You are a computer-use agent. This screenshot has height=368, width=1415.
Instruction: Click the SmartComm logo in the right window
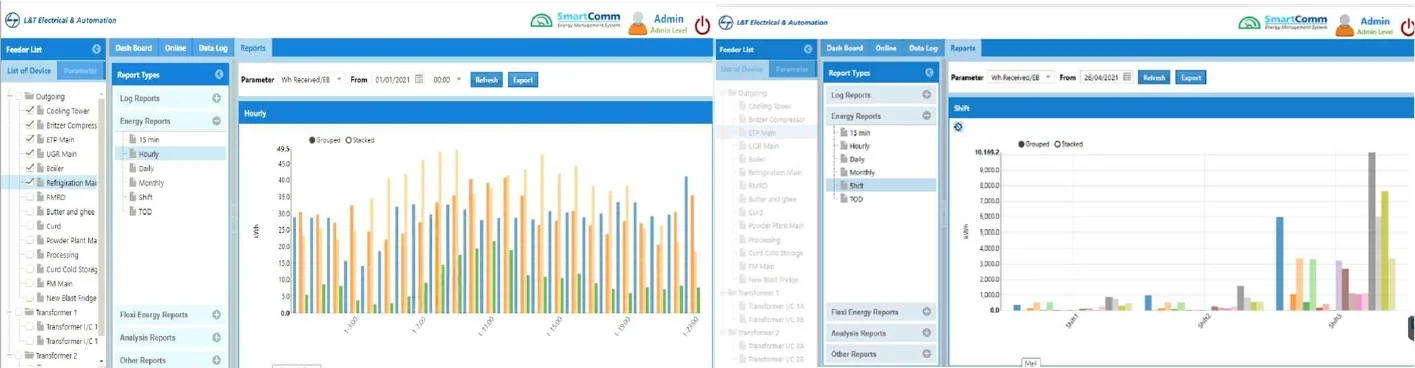[x=1284, y=22]
